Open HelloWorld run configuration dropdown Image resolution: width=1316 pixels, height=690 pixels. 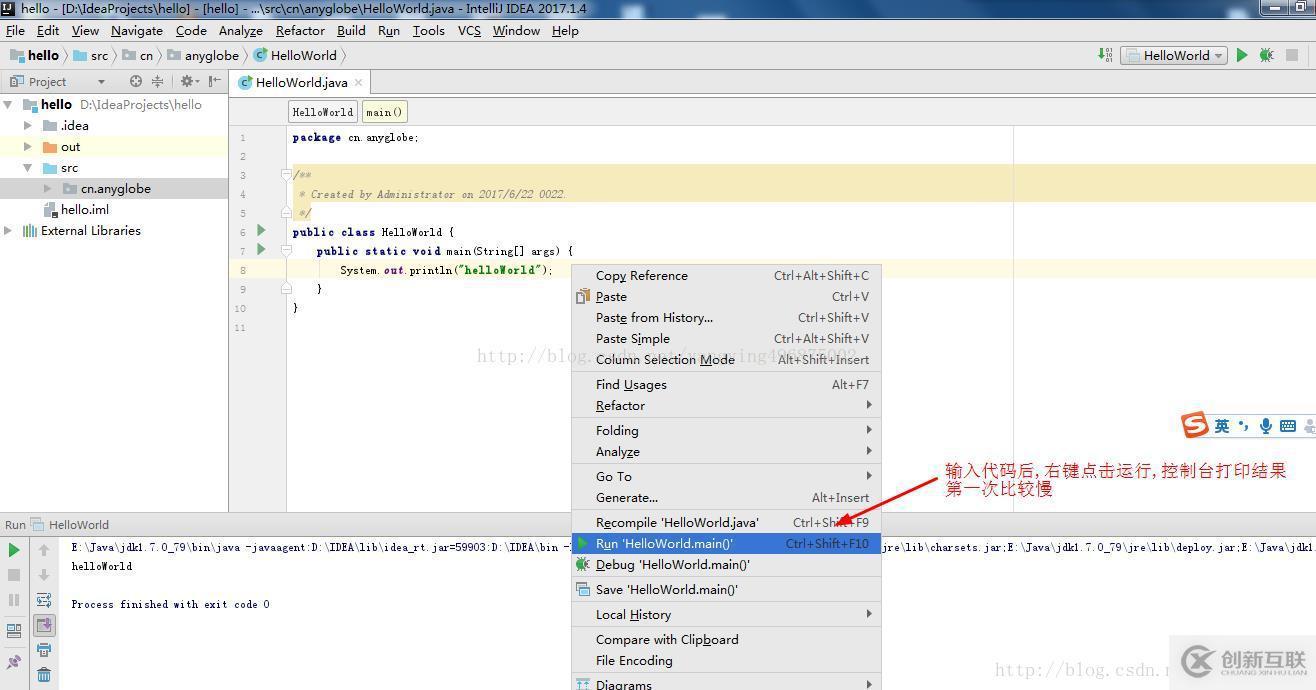1174,55
